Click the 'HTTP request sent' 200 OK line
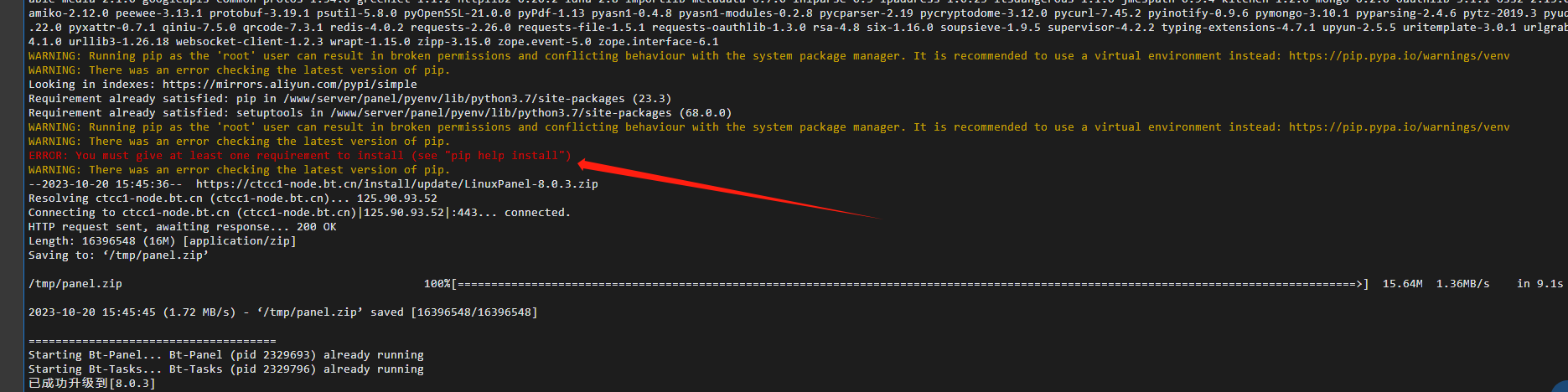This screenshot has height=392, width=1568. click(x=182, y=227)
